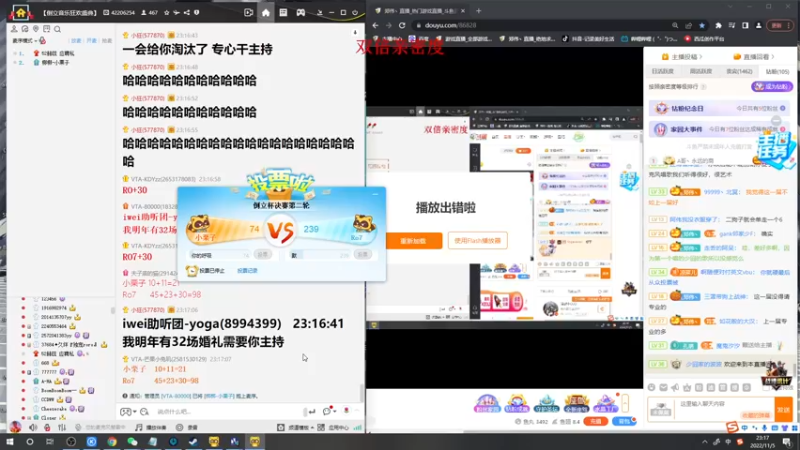Open Google Chrome from the Windows taskbar
This screenshot has height=450, width=800.
pyautogui.click(x=112, y=441)
